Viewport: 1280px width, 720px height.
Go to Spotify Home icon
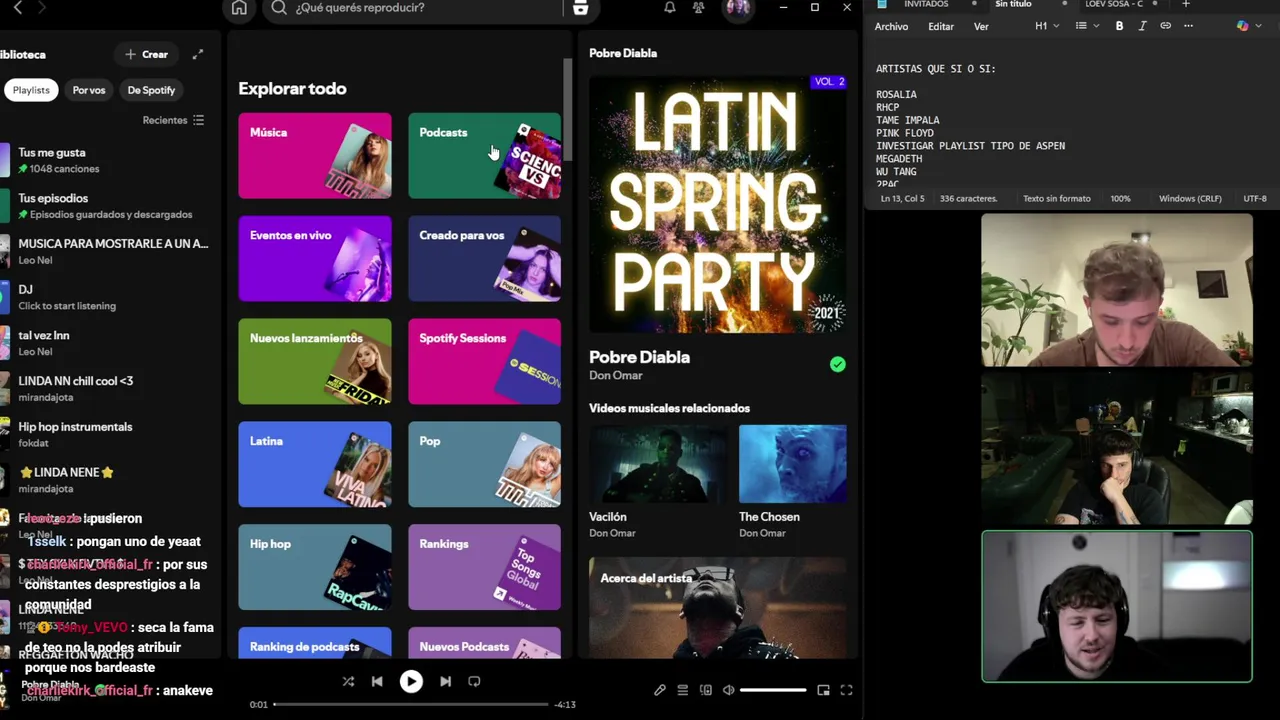(239, 8)
